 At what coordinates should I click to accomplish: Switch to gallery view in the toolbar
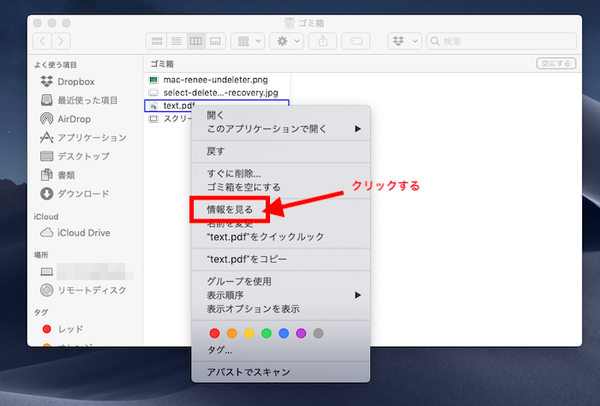point(215,41)
